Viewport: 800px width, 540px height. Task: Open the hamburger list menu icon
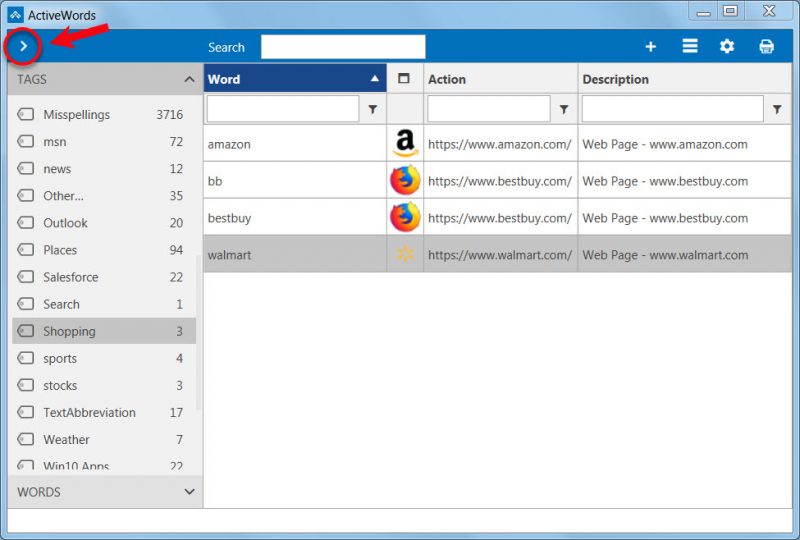point(690,46)
